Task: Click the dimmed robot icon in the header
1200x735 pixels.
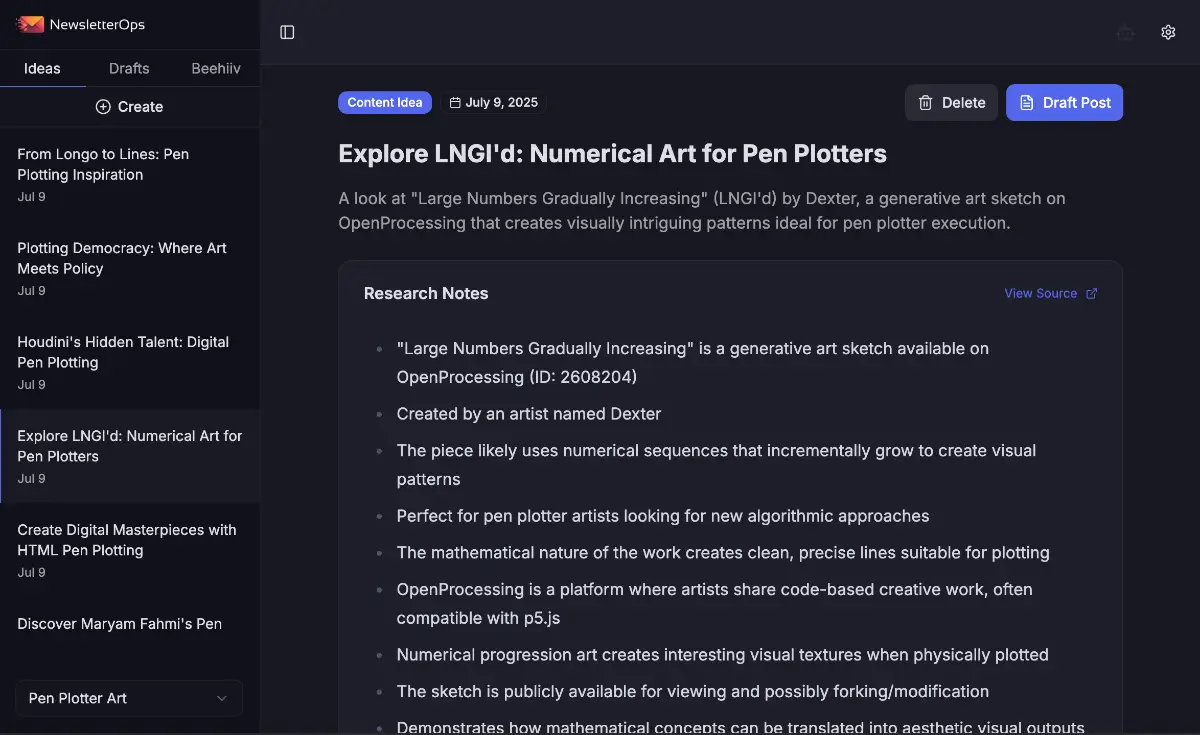Action: tap(1125, 32)
